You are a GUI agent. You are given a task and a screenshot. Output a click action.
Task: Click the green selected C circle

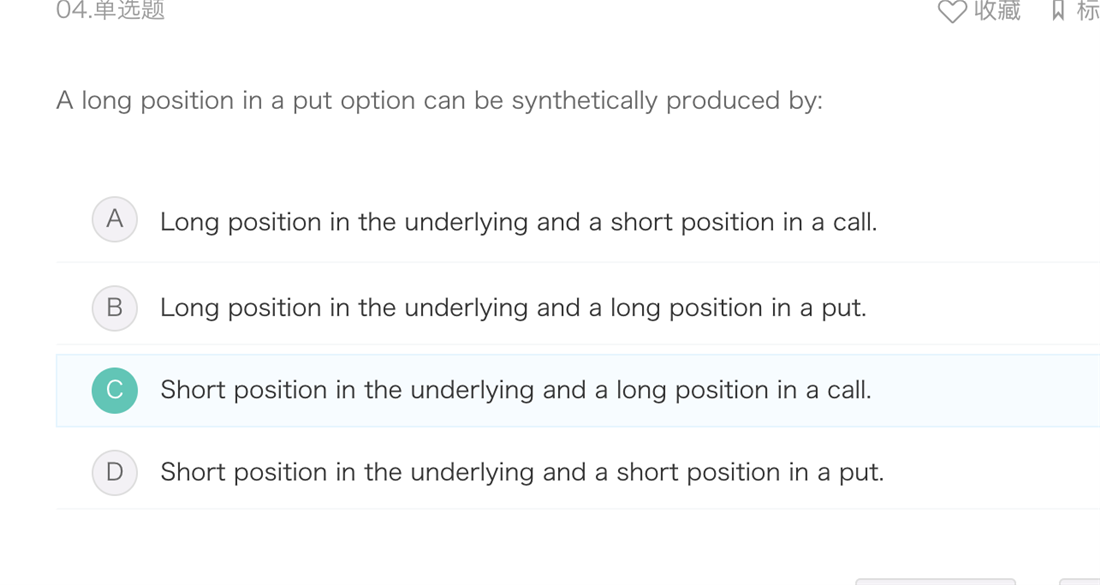(x=114, y=390)
